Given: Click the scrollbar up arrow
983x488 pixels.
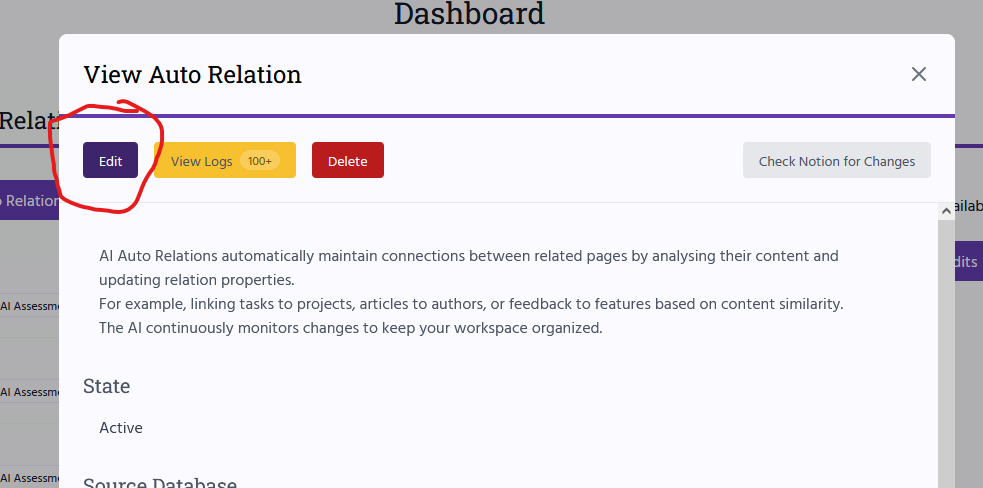Looking at the screenshot, I should coord(946,211).
